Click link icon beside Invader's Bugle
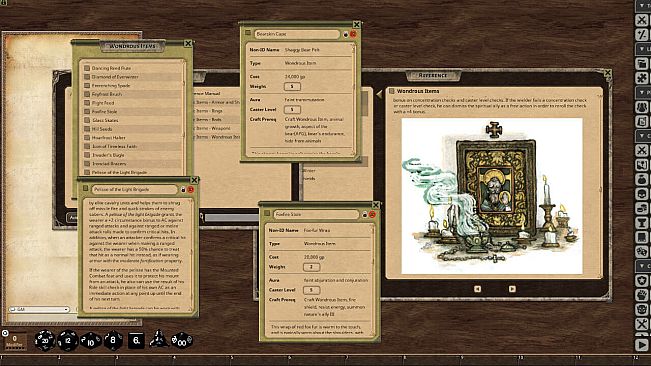The height and width of the screenshot is (366, 651). 87,155
